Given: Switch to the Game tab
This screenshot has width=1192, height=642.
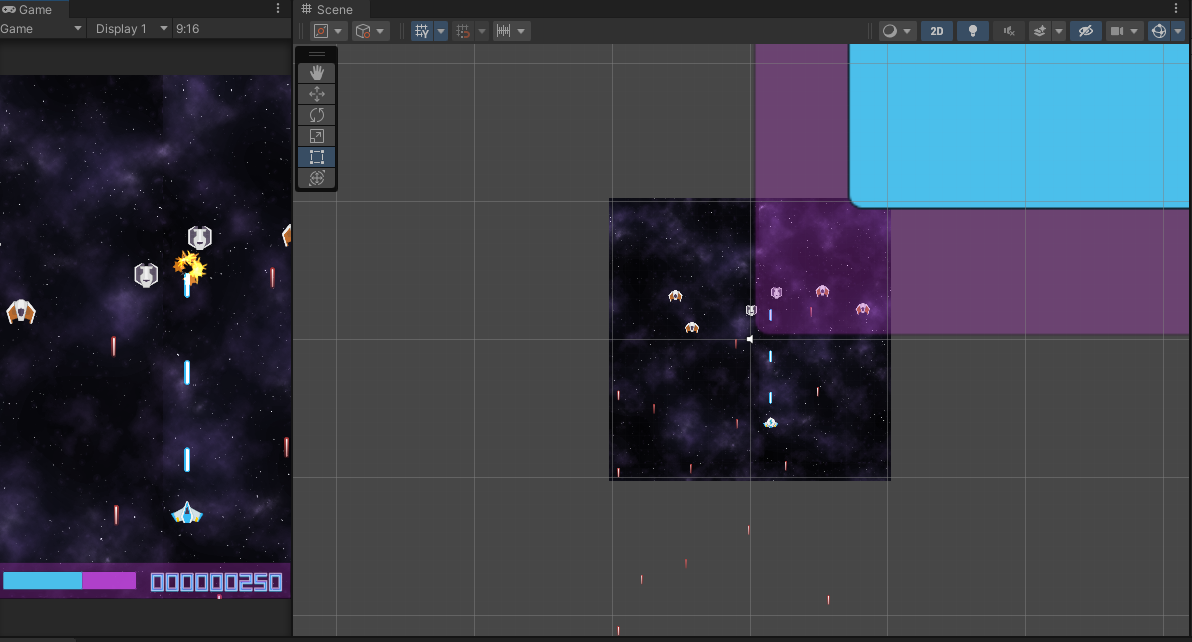Looking at the screenshot, I should pyautogui.click(x=30, y=8).
